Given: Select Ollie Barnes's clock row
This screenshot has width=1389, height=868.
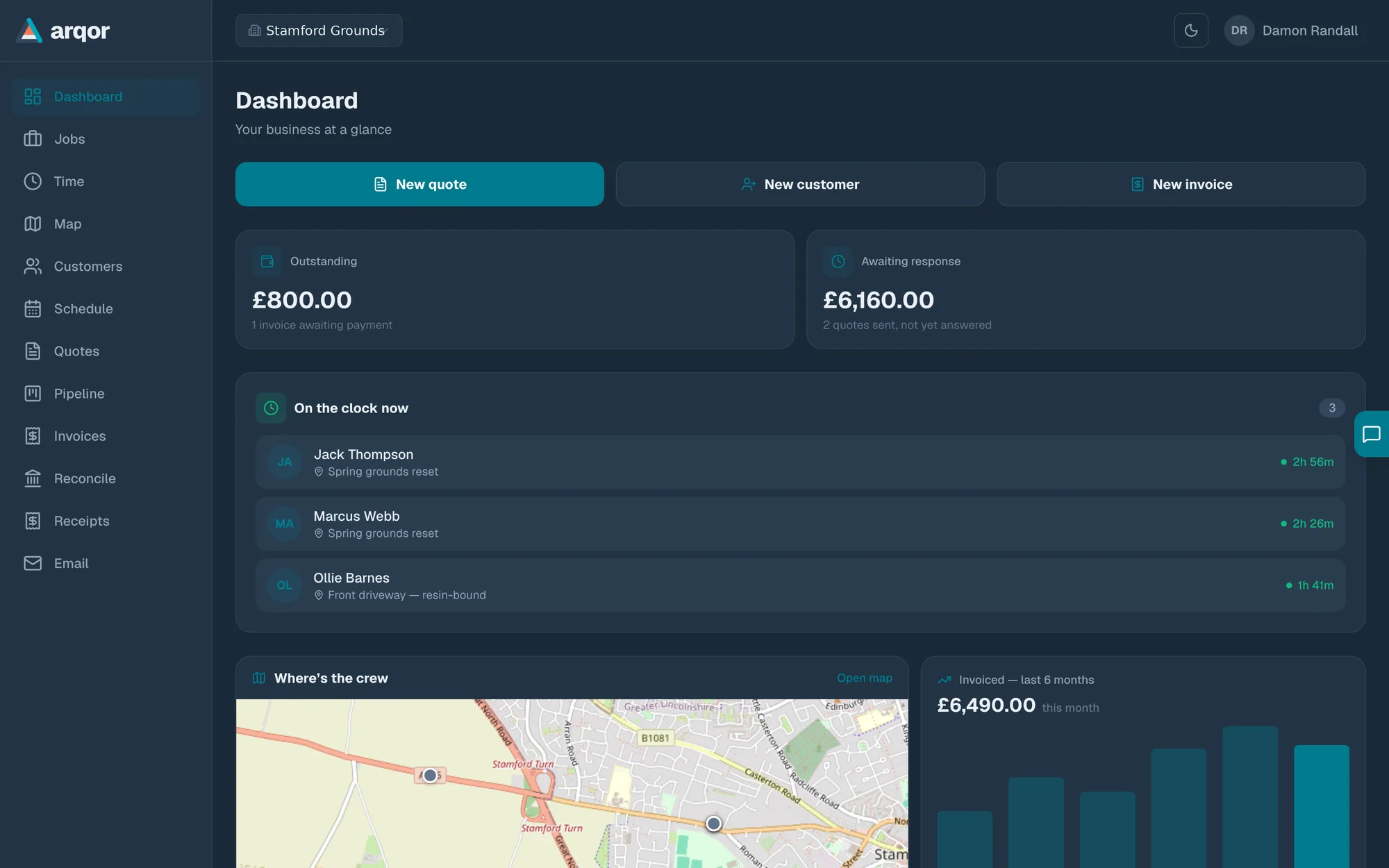Looking at the screenshot, I should pos(800,585).
